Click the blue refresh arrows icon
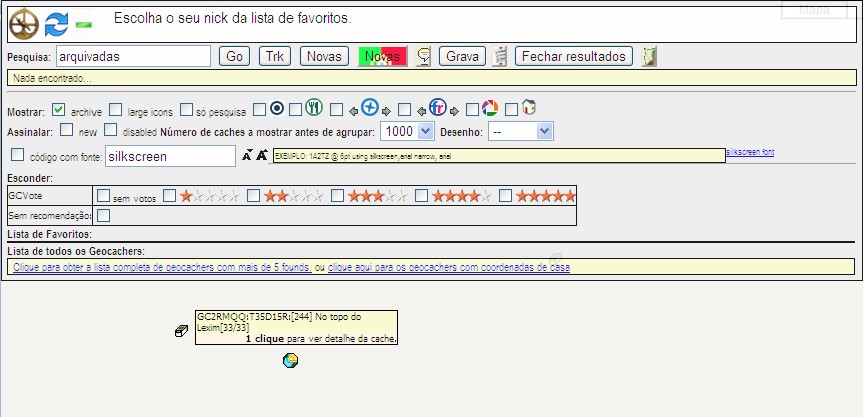863x417 pixels. (56, 24)
